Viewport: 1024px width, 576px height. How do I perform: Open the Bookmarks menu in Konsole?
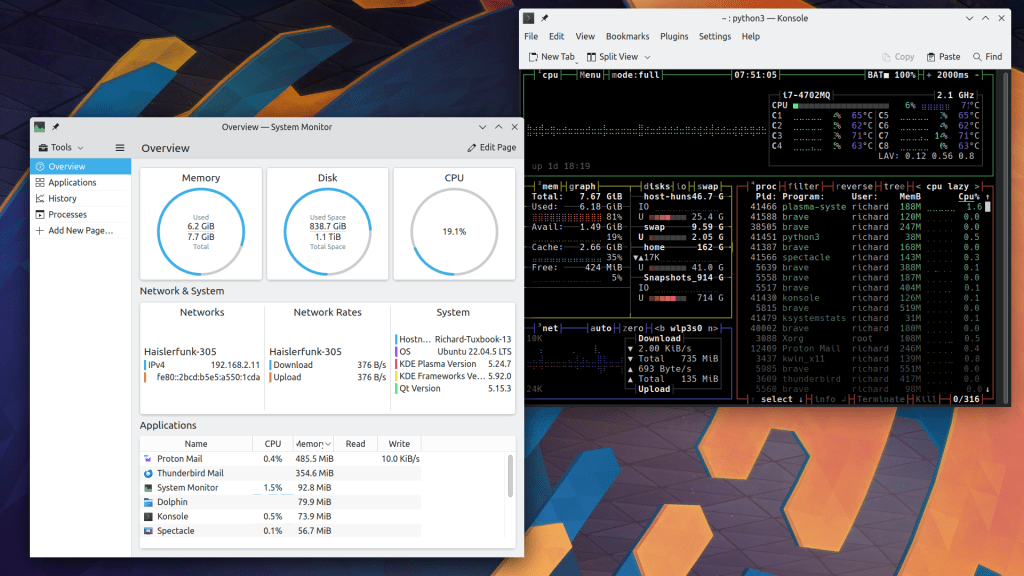coord(627,36)
